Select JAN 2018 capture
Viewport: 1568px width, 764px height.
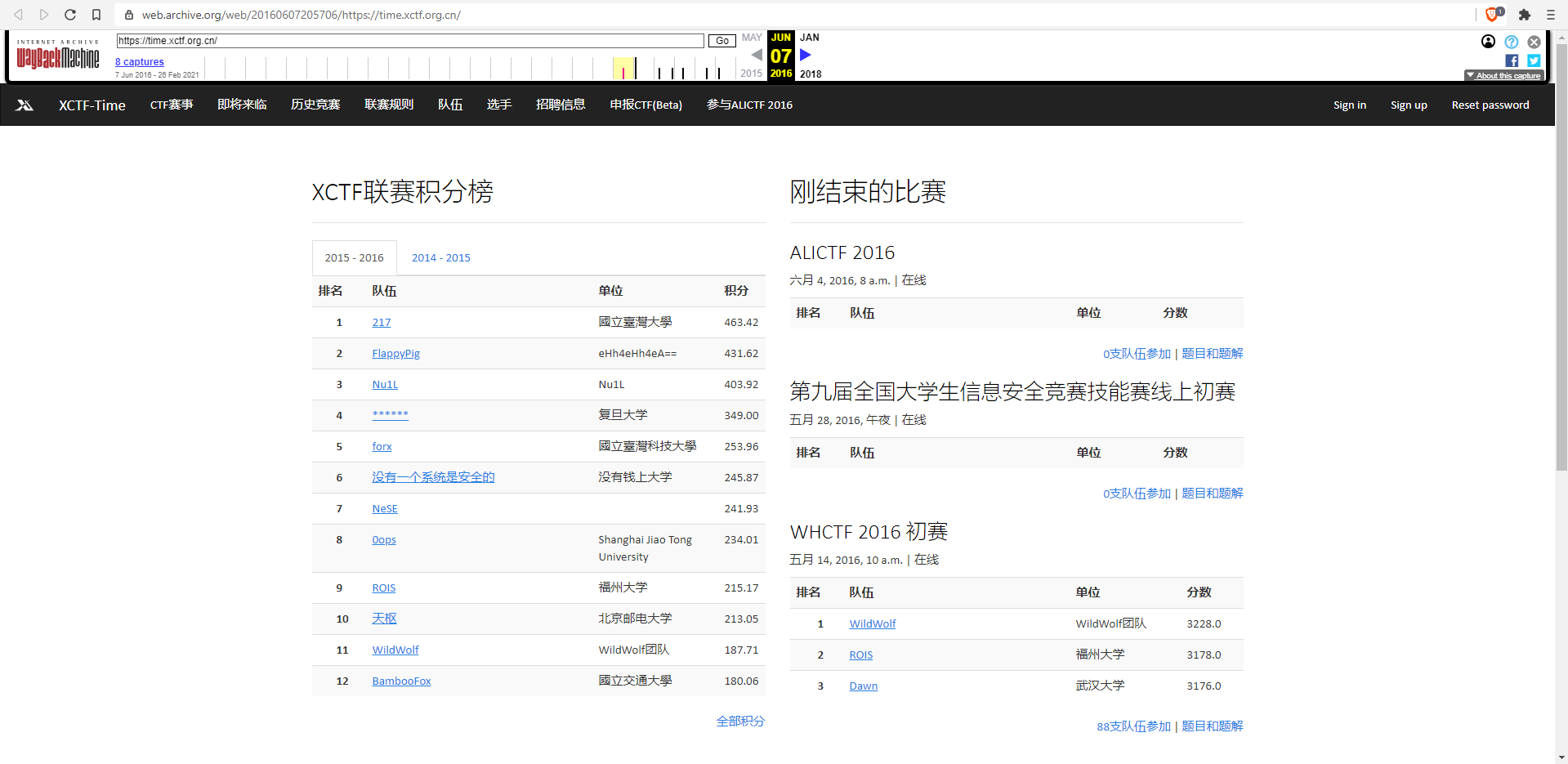(811, 56)
